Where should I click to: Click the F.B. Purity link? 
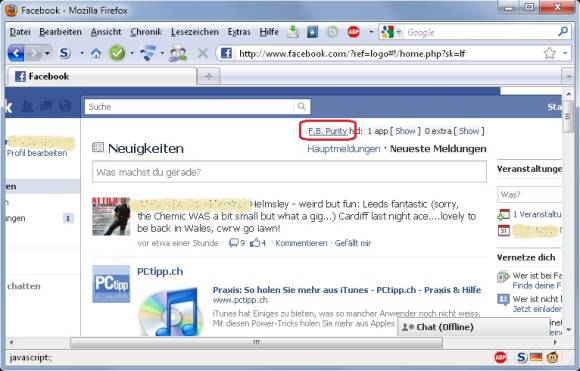pos(328,131)
